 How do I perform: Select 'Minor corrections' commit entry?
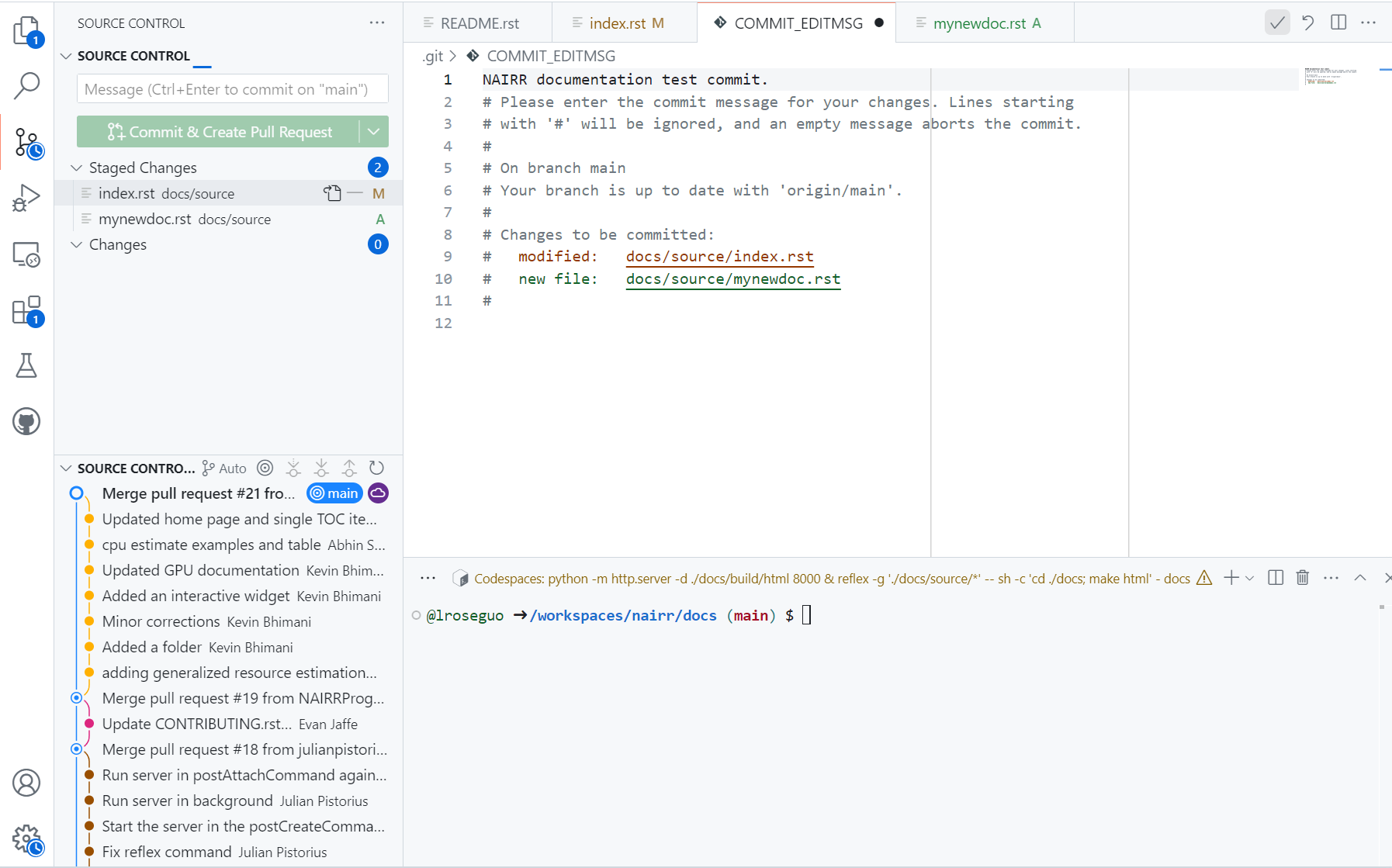pos(228,621)
